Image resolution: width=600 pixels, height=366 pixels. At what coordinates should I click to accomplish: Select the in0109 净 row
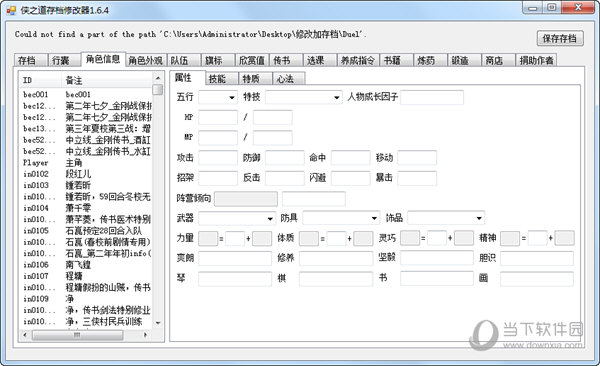point(87,299)
